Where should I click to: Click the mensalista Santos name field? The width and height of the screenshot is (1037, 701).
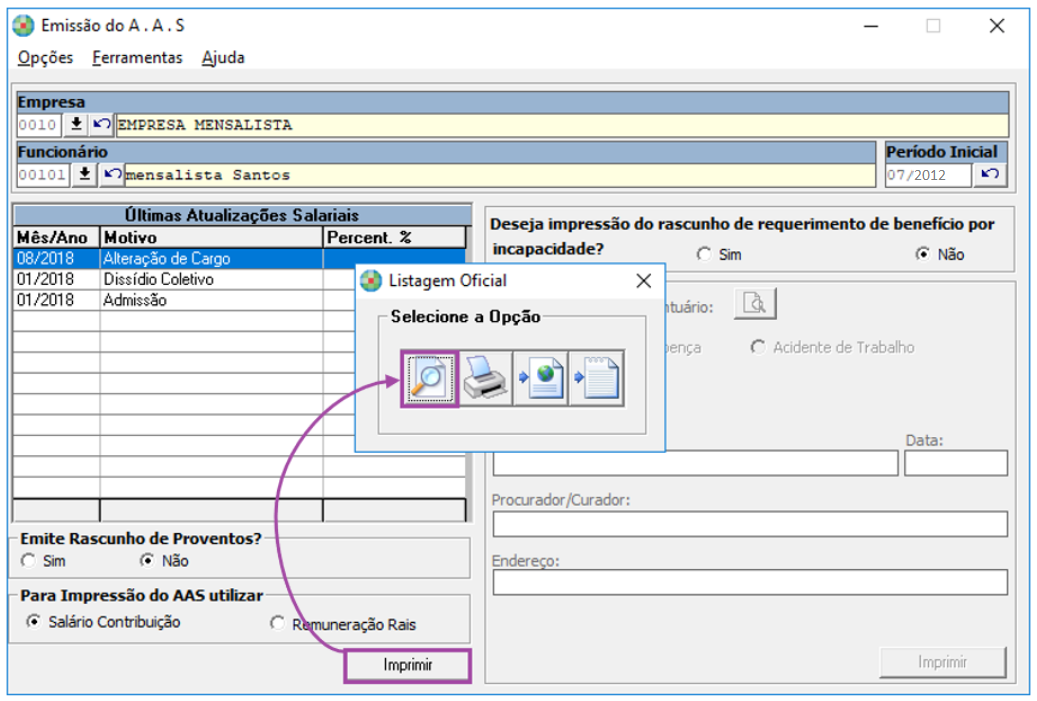click(500, 175)
